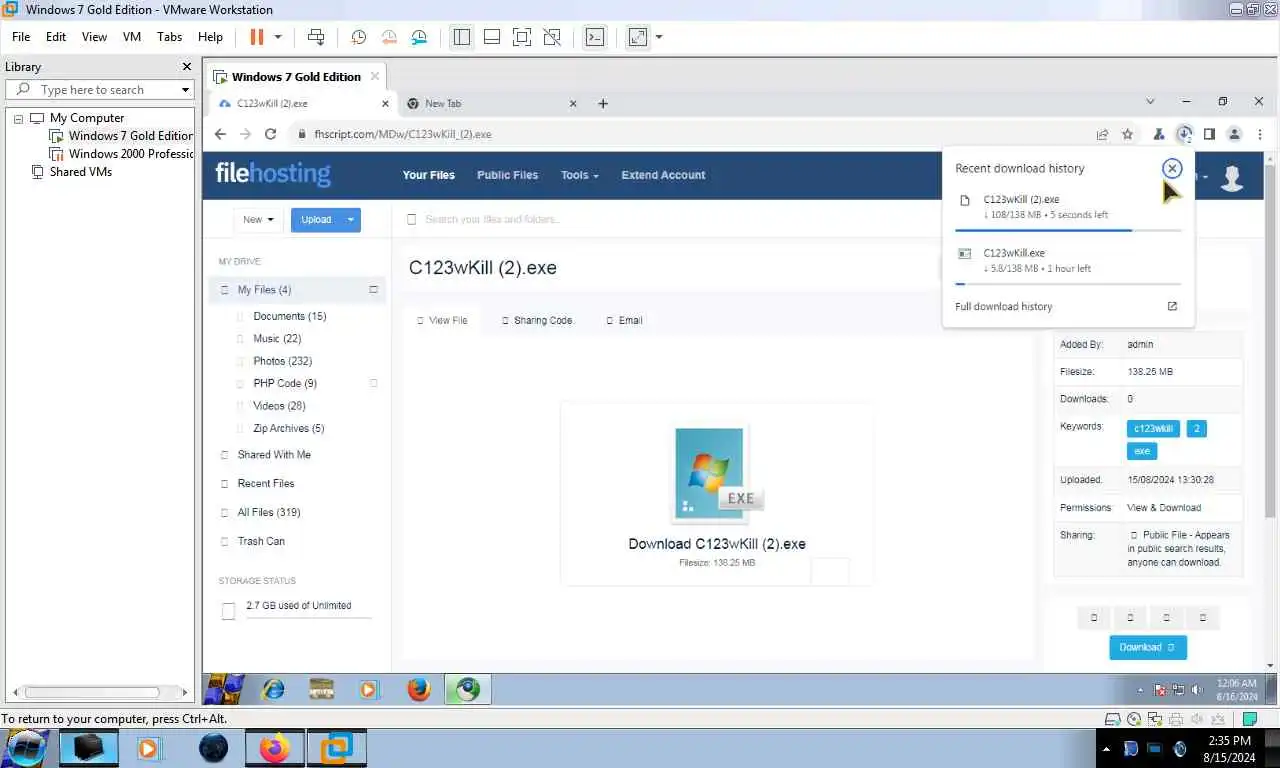
Task: Select Shared VMs in the library
Action: (x=80, y=172)
